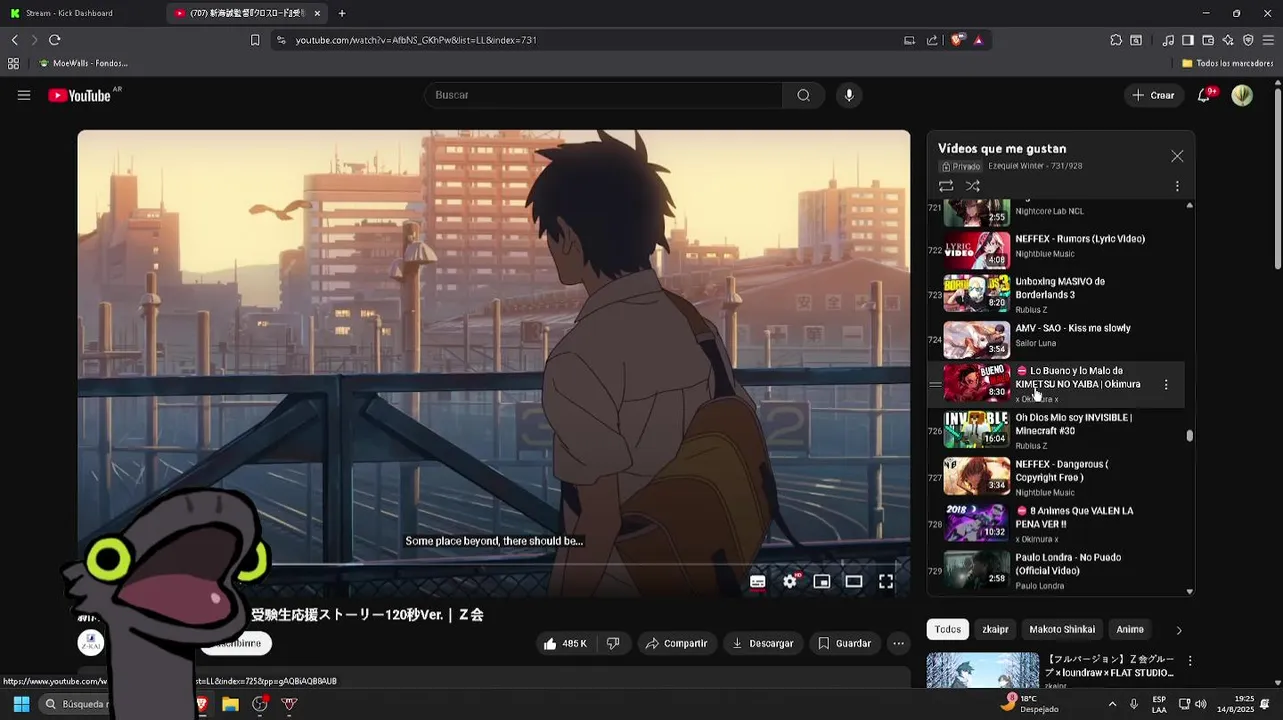Open Todos los marcadores folder
This screenshot has height=720, width=1283.
pyautogui.click(x=1227, y=63)
